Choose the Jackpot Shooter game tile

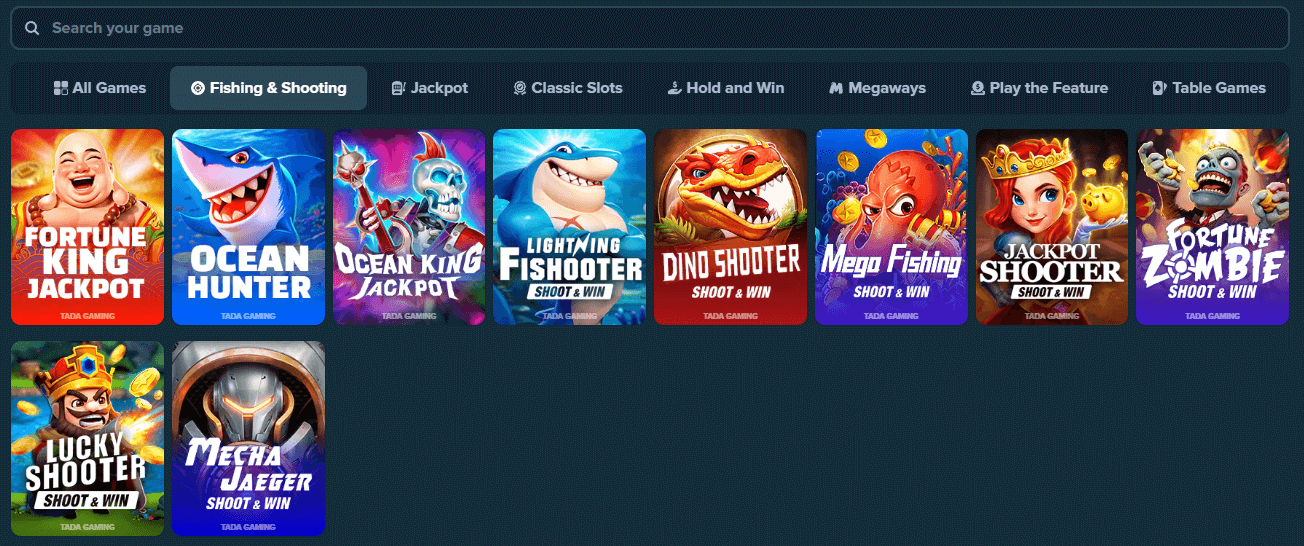tap(1052, 227)
